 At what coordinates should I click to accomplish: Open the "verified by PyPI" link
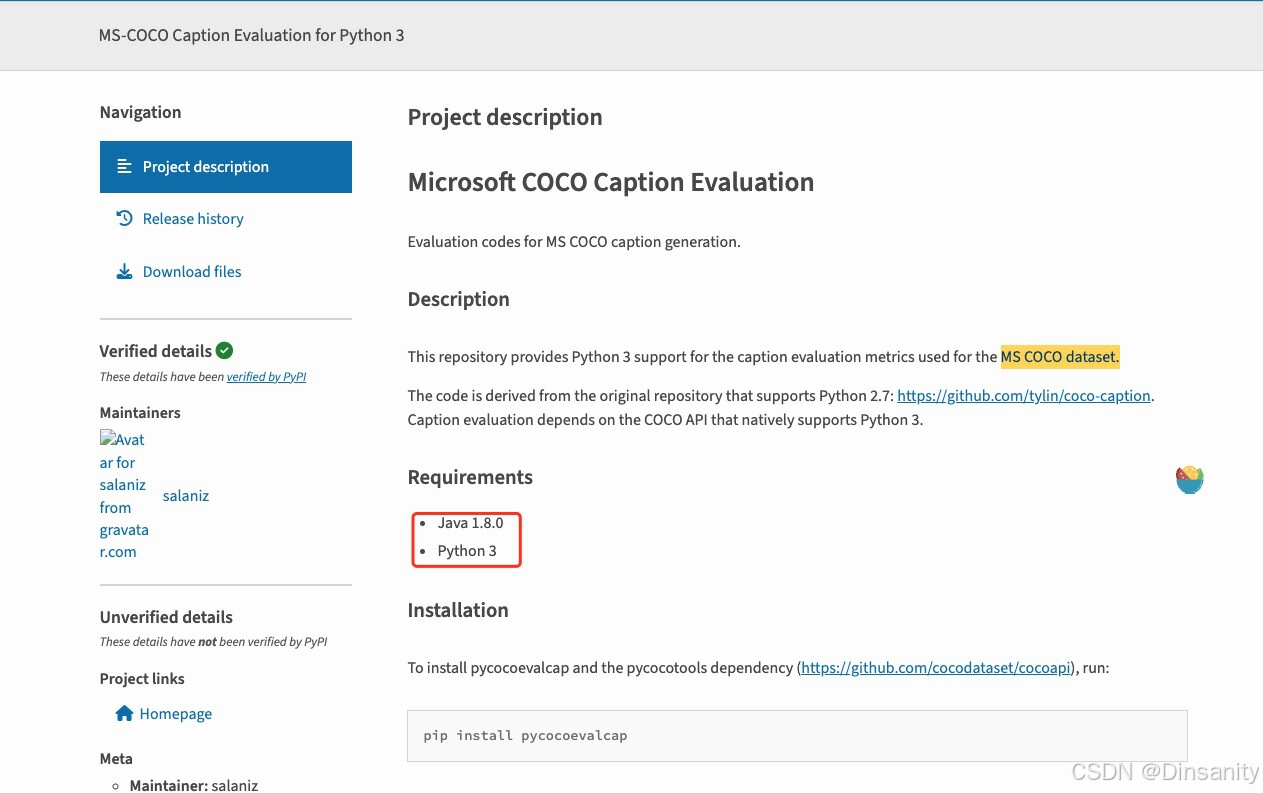click(x=266, y=377)
